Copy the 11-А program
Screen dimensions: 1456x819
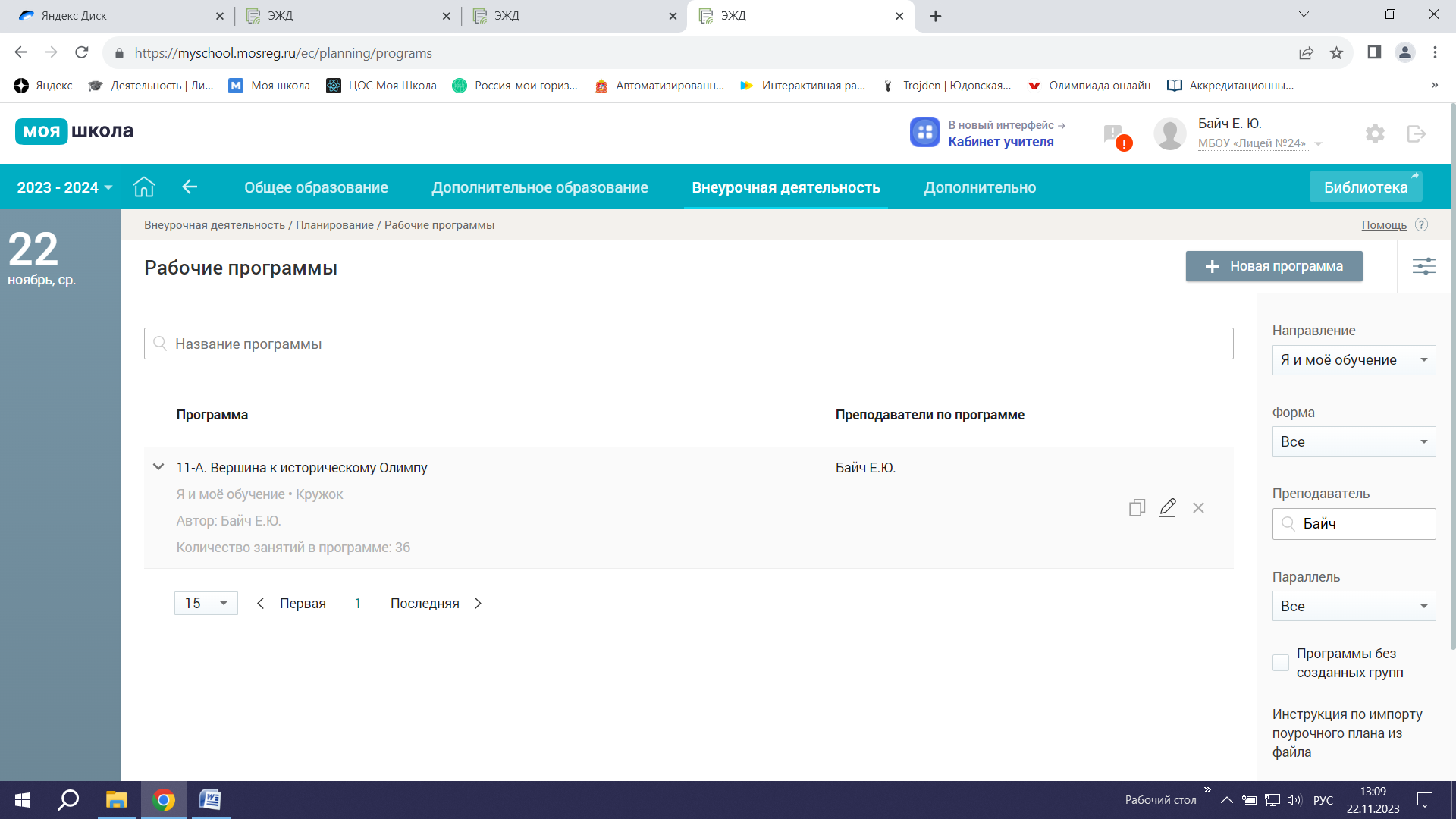click(x=1137, y=507)
